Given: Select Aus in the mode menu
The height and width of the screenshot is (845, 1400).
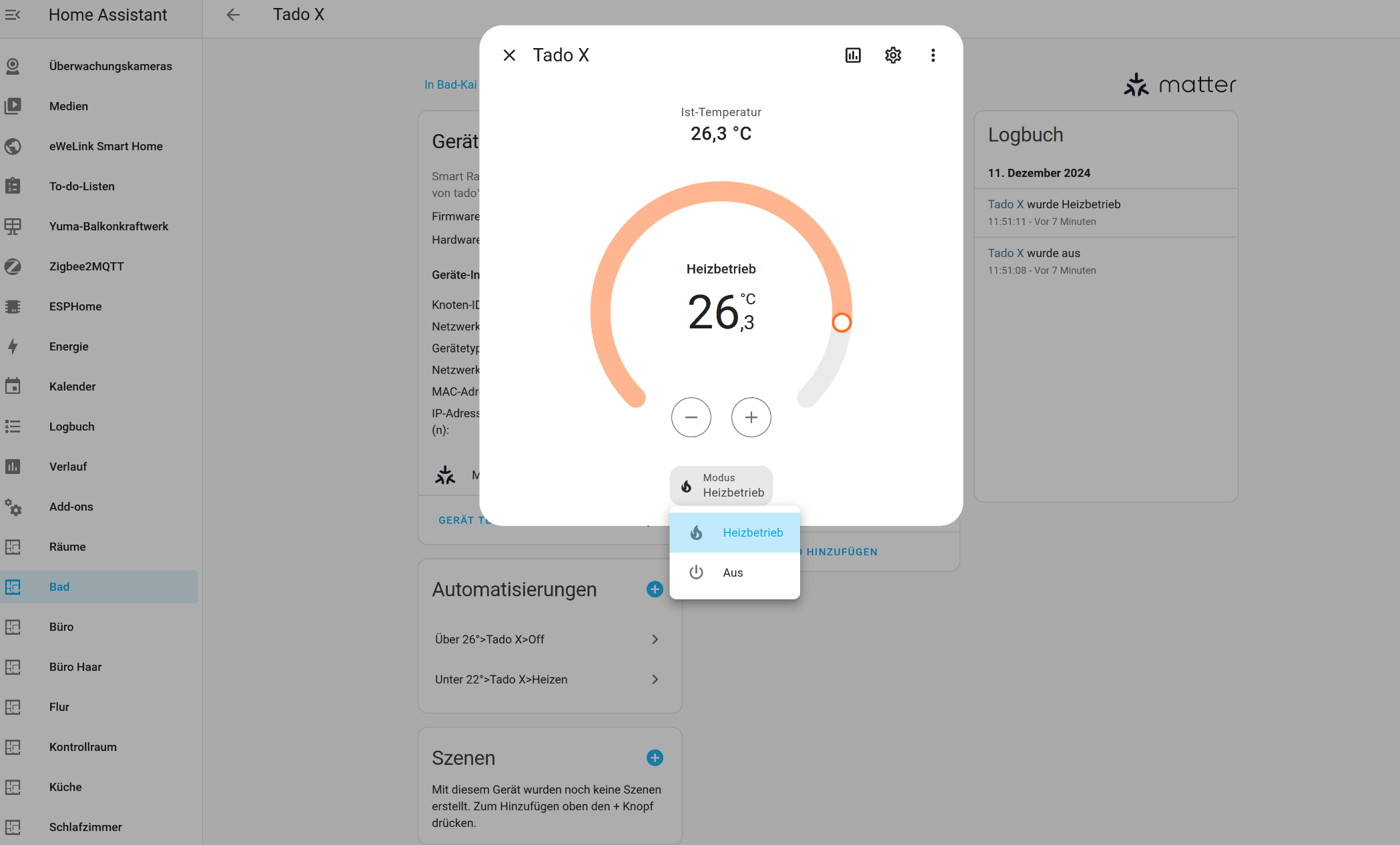Looking at the screenshot, I should click(734, 573).
